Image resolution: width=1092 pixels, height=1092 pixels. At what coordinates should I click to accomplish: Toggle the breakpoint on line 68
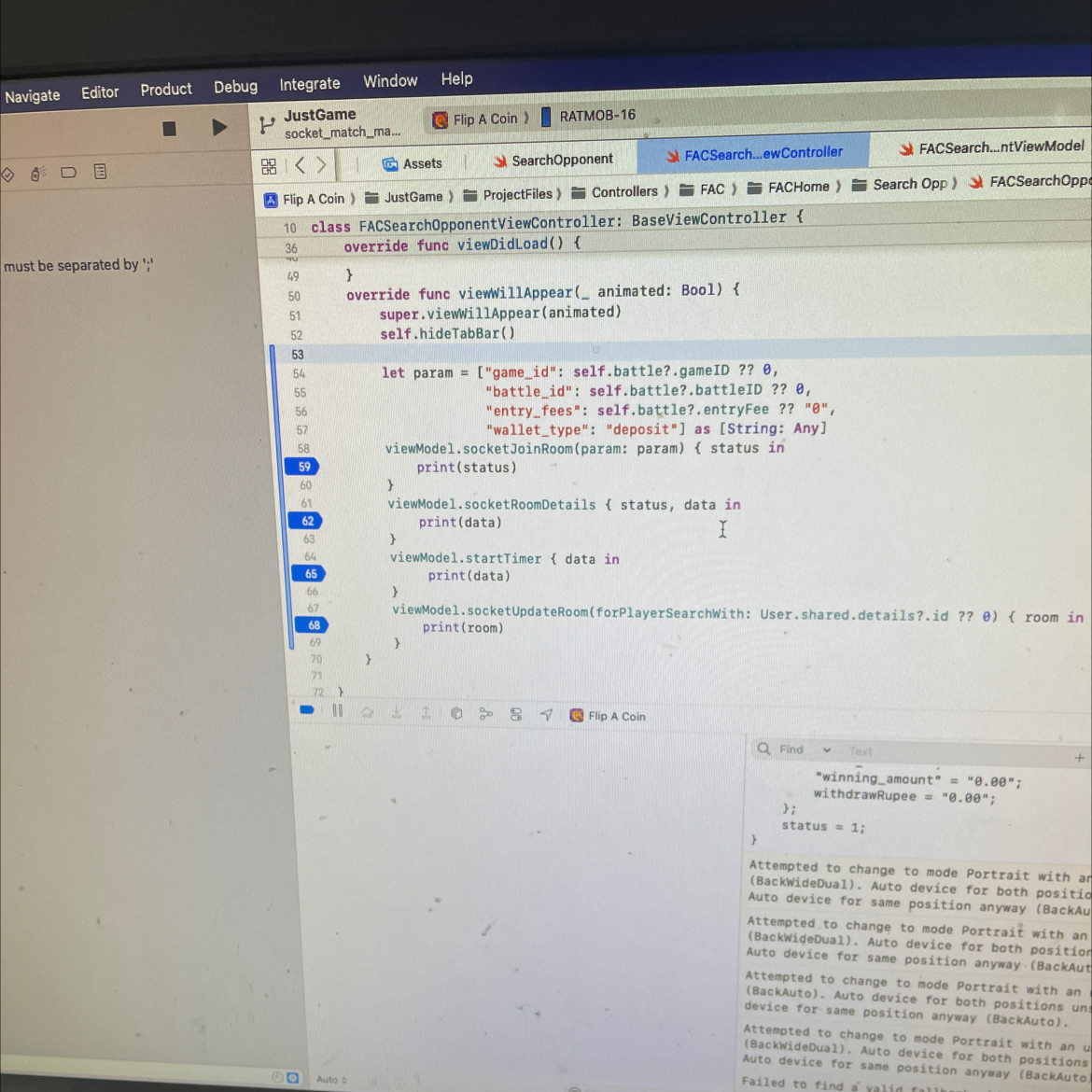coord(313,625)
